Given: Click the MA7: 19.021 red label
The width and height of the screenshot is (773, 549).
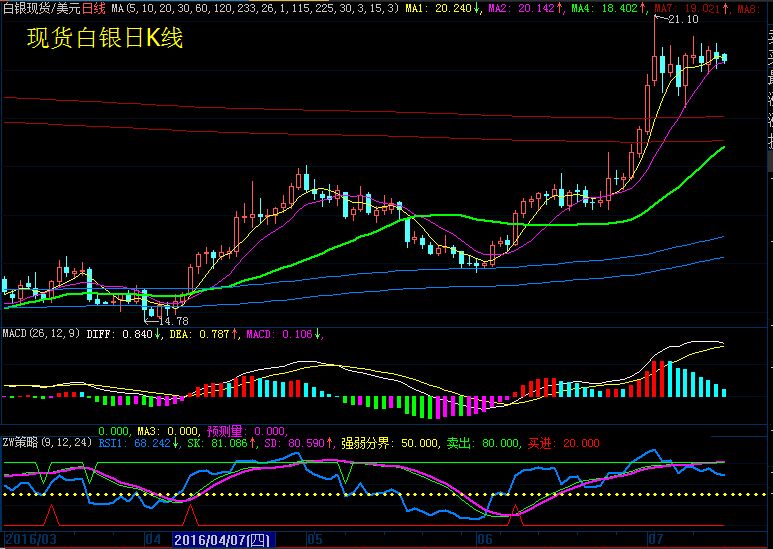Looking at the screenshot, I should [x=690, y=8].
